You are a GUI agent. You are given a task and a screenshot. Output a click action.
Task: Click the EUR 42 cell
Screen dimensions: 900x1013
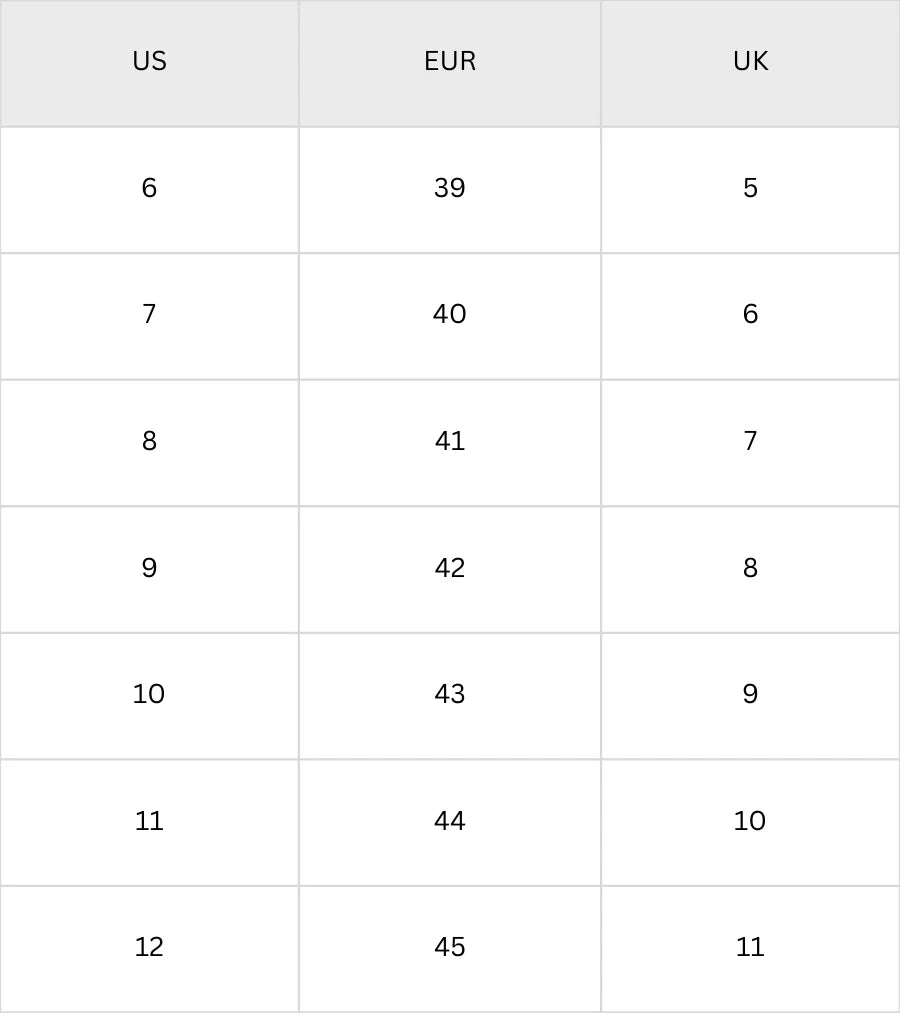(x=450, y=568)
